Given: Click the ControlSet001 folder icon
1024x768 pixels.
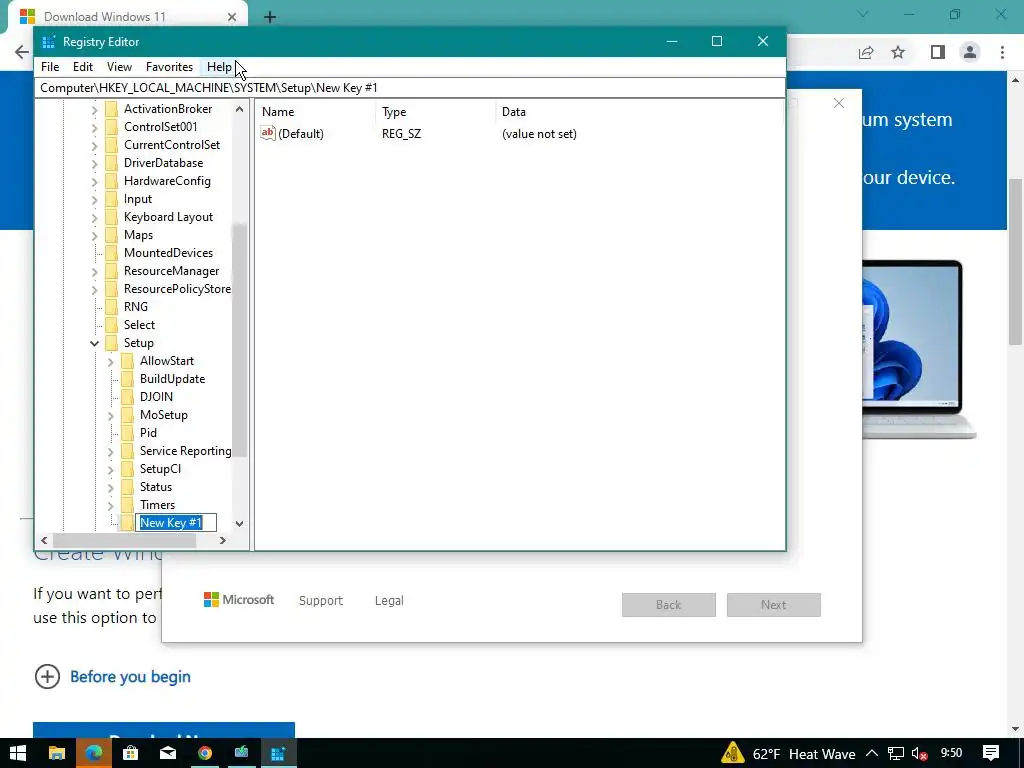Looking at the screenshot, I should pyautogui.click(x=112, y=127).
